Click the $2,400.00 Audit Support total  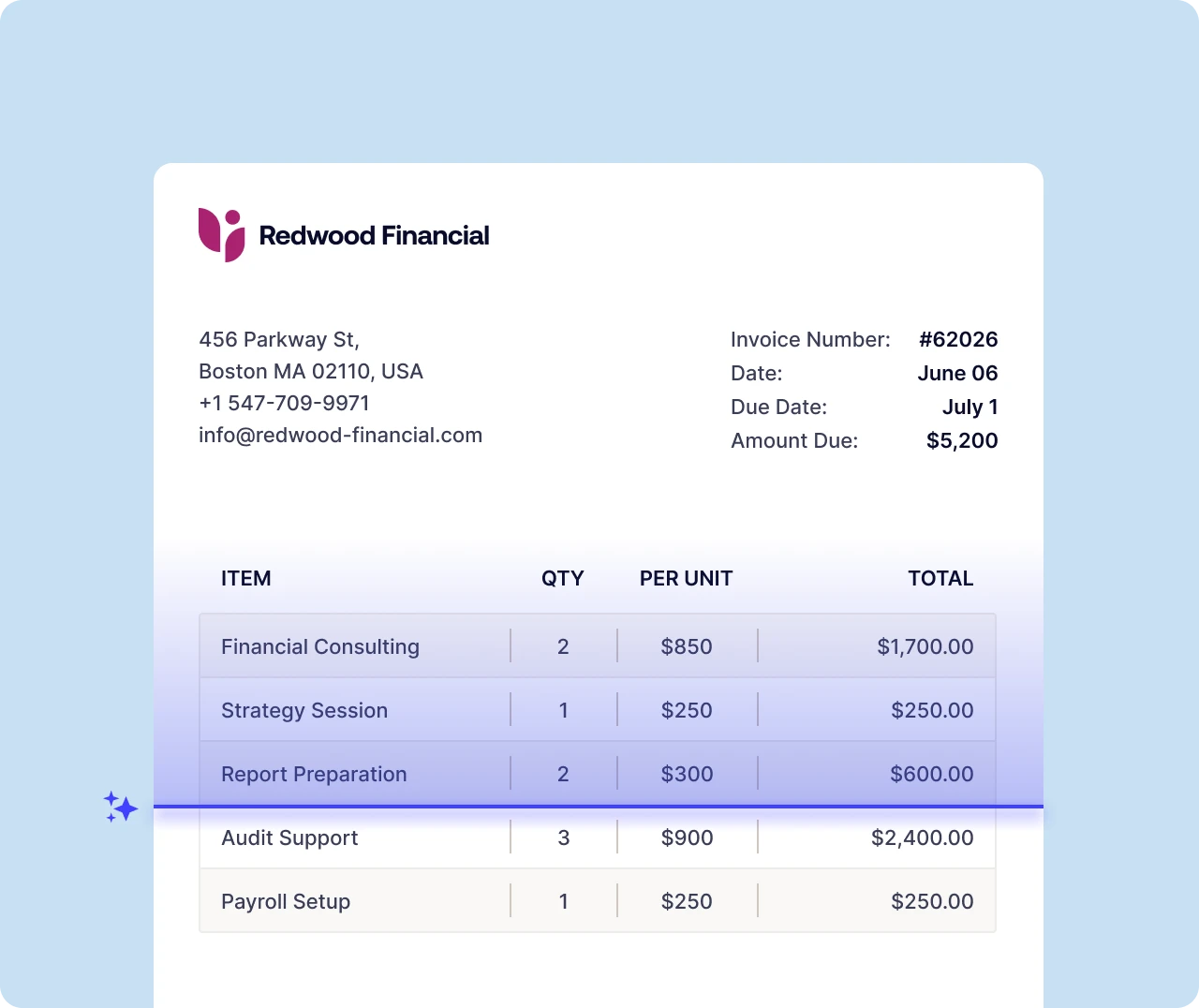pos(922,838)
